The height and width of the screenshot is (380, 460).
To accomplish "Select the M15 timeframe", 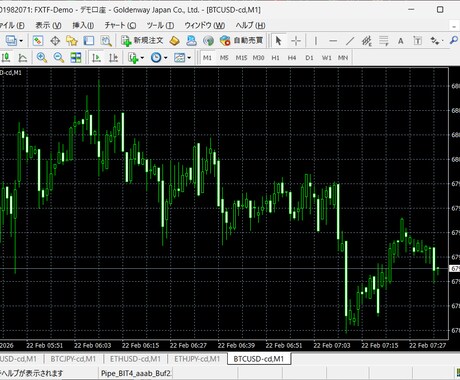I will 241,58.
